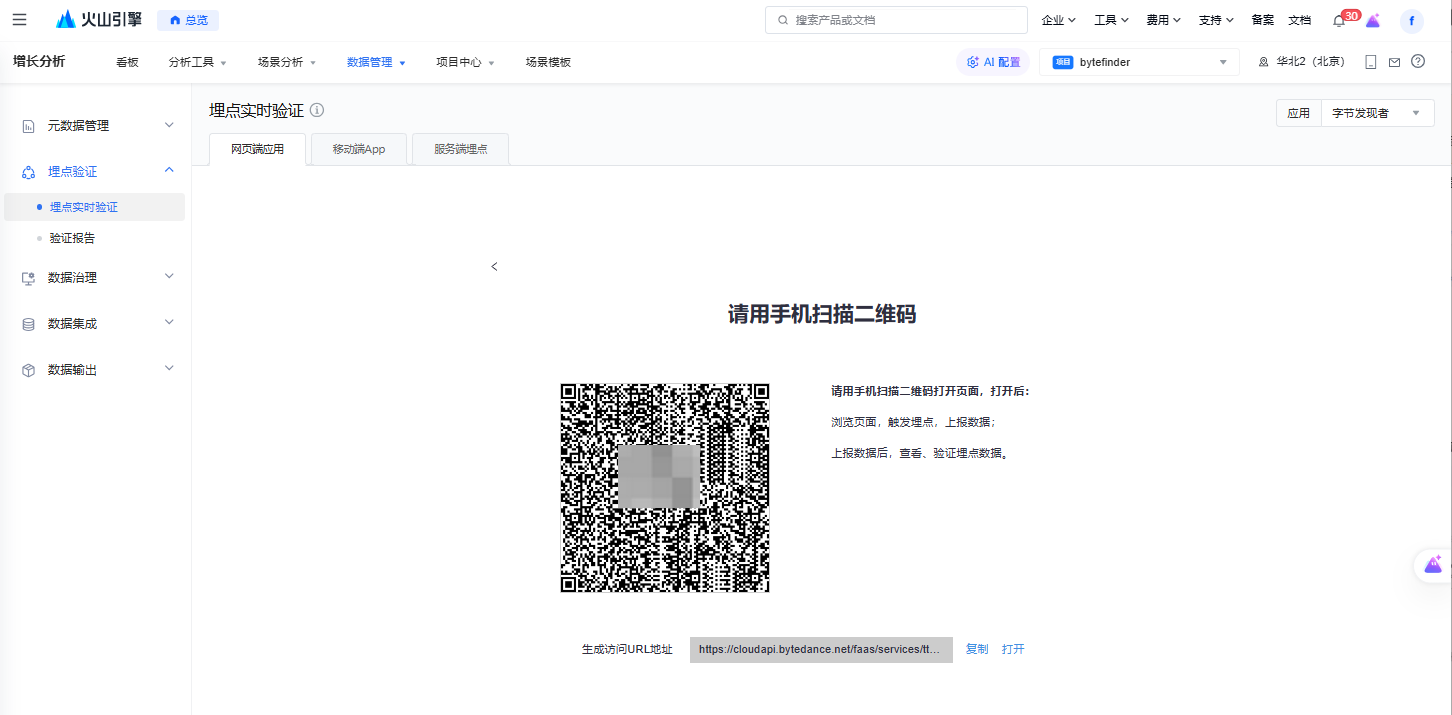The image size is (1452, 715).
Task: Open the 字节发现者 application dropdown
Action: click(1377, 113)
